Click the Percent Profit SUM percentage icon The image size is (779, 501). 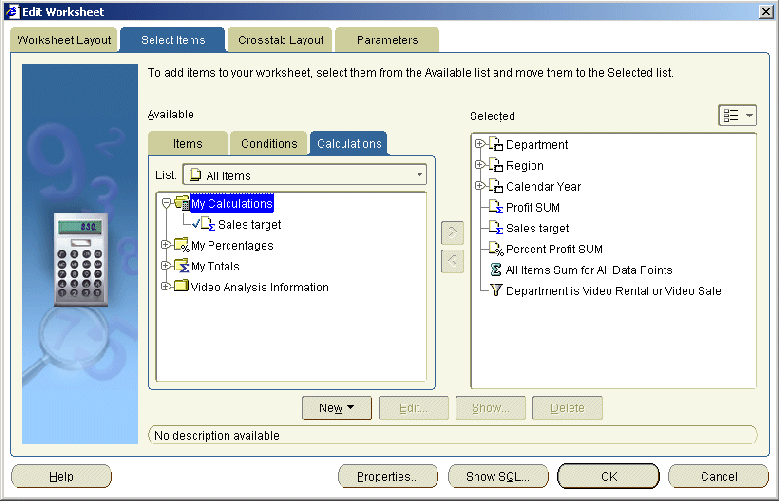[x=496, y=249]
